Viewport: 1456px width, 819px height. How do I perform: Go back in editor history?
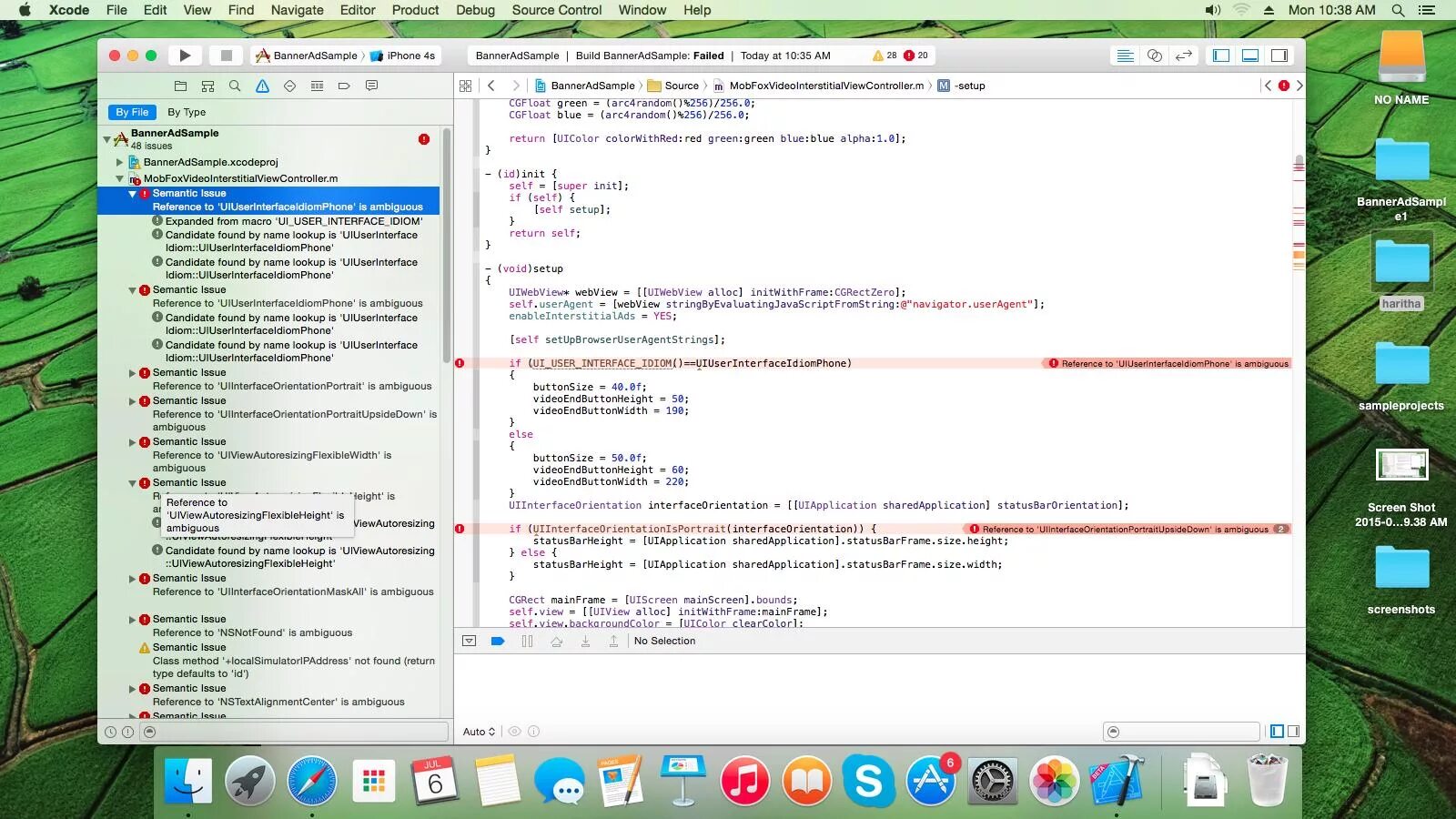pos(491,86)
